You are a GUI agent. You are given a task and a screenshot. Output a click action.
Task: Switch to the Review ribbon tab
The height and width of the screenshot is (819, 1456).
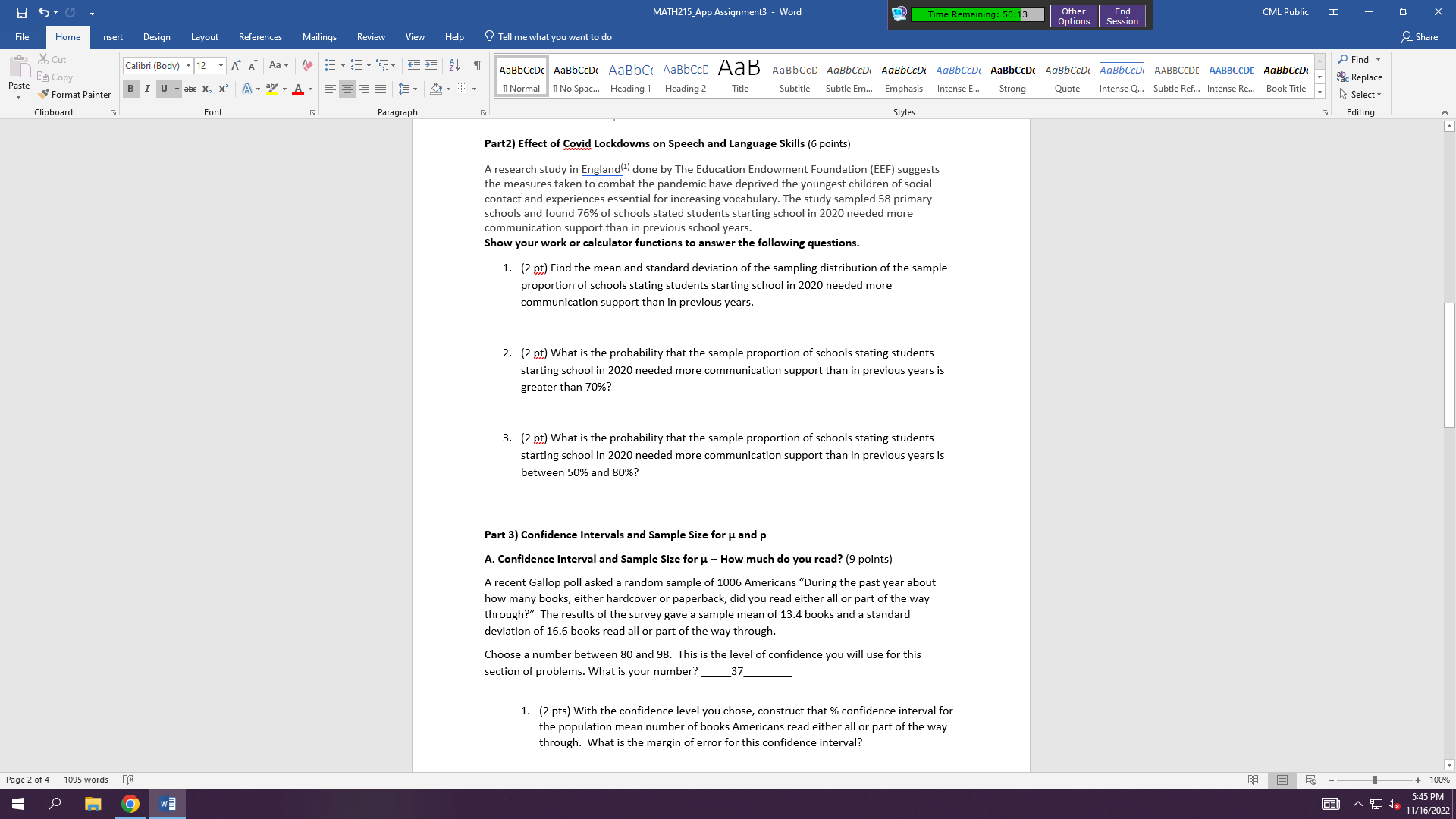(x=371, y=36)
